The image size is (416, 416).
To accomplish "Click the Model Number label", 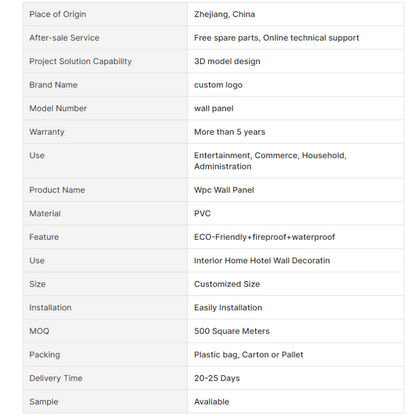I will click(58, 108).
